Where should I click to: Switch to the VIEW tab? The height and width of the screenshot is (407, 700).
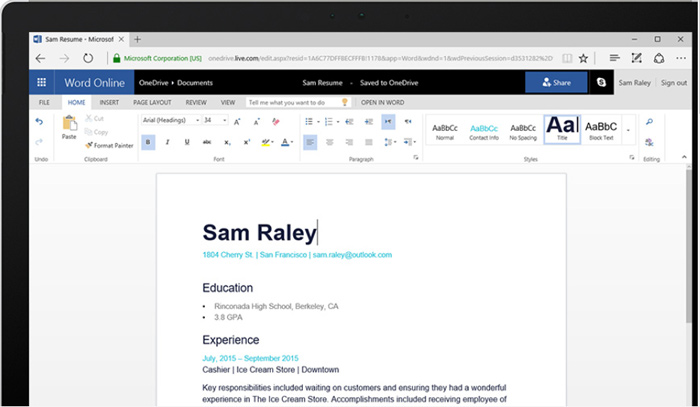pos(228,102)
